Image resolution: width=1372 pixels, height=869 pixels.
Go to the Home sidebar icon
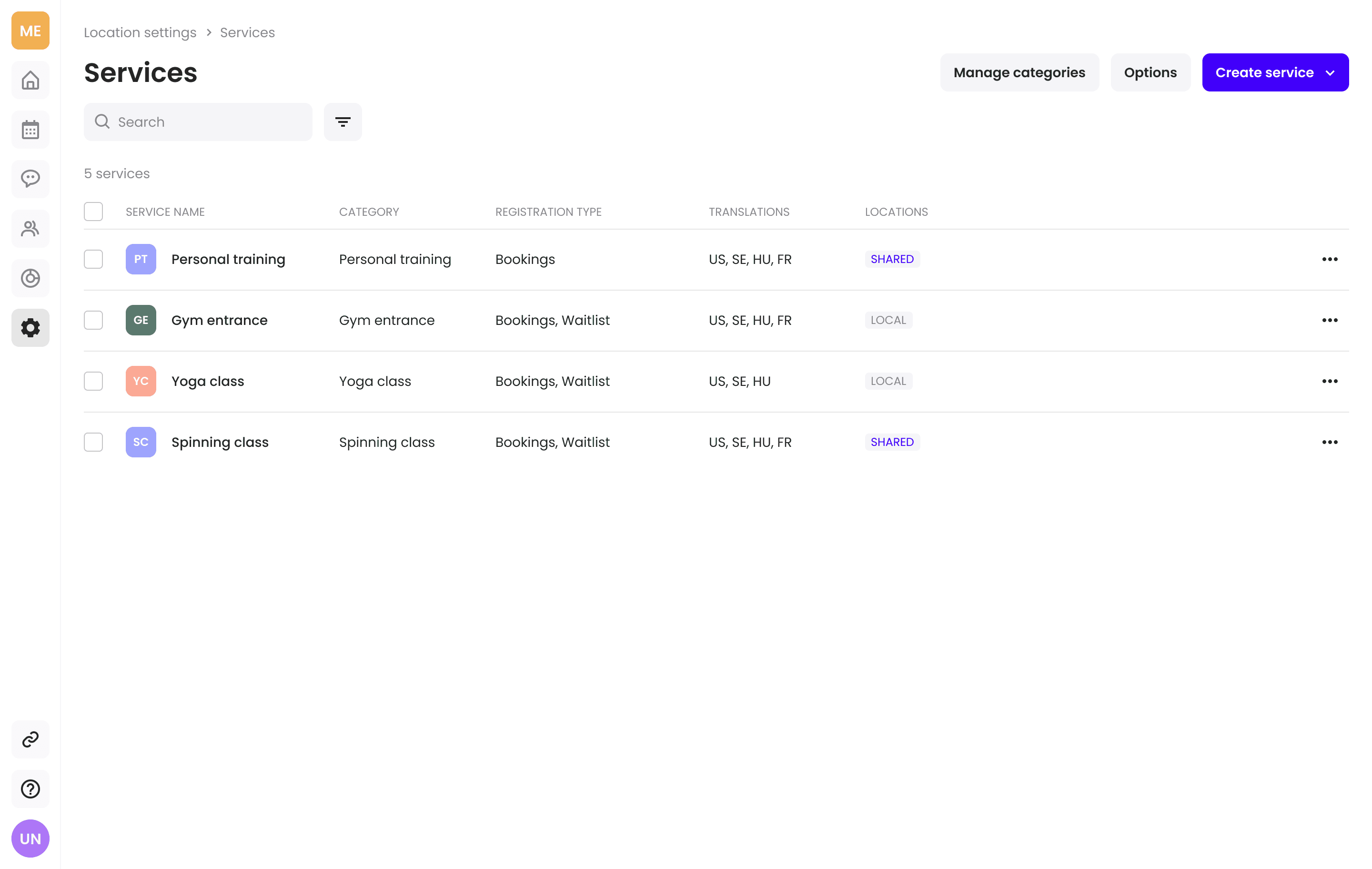coord(30,81)
